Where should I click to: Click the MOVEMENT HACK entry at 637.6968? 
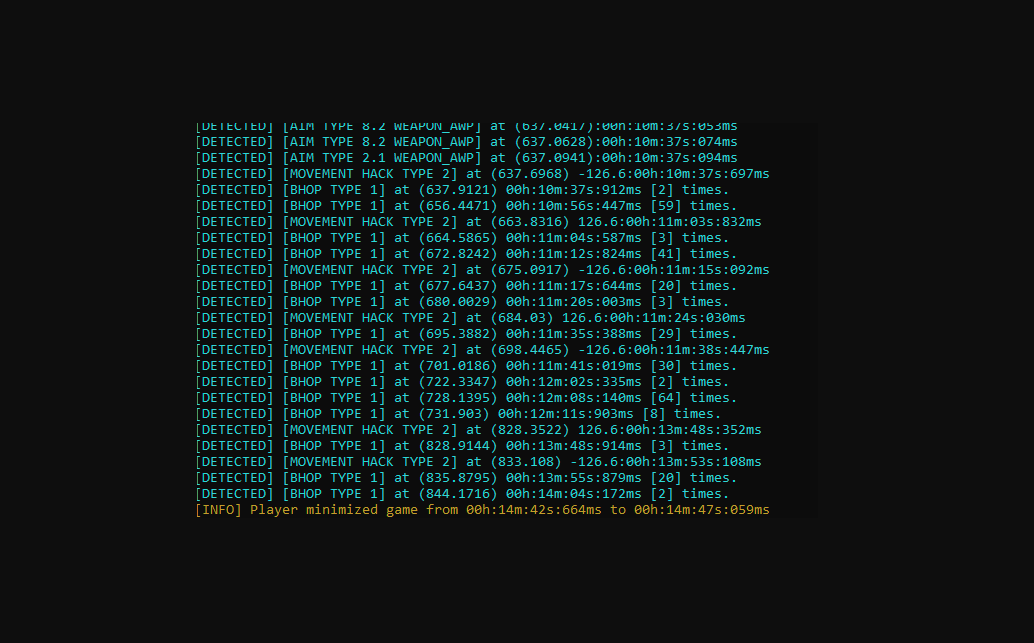(482, 174)
